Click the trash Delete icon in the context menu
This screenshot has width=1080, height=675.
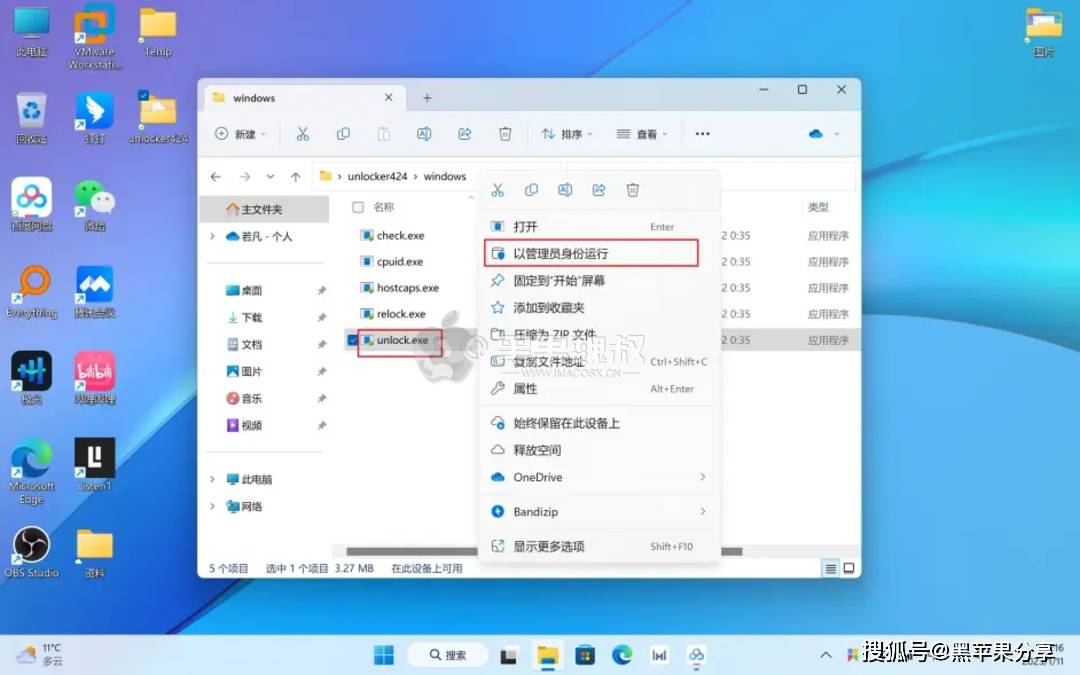click(x=632, y=190)
